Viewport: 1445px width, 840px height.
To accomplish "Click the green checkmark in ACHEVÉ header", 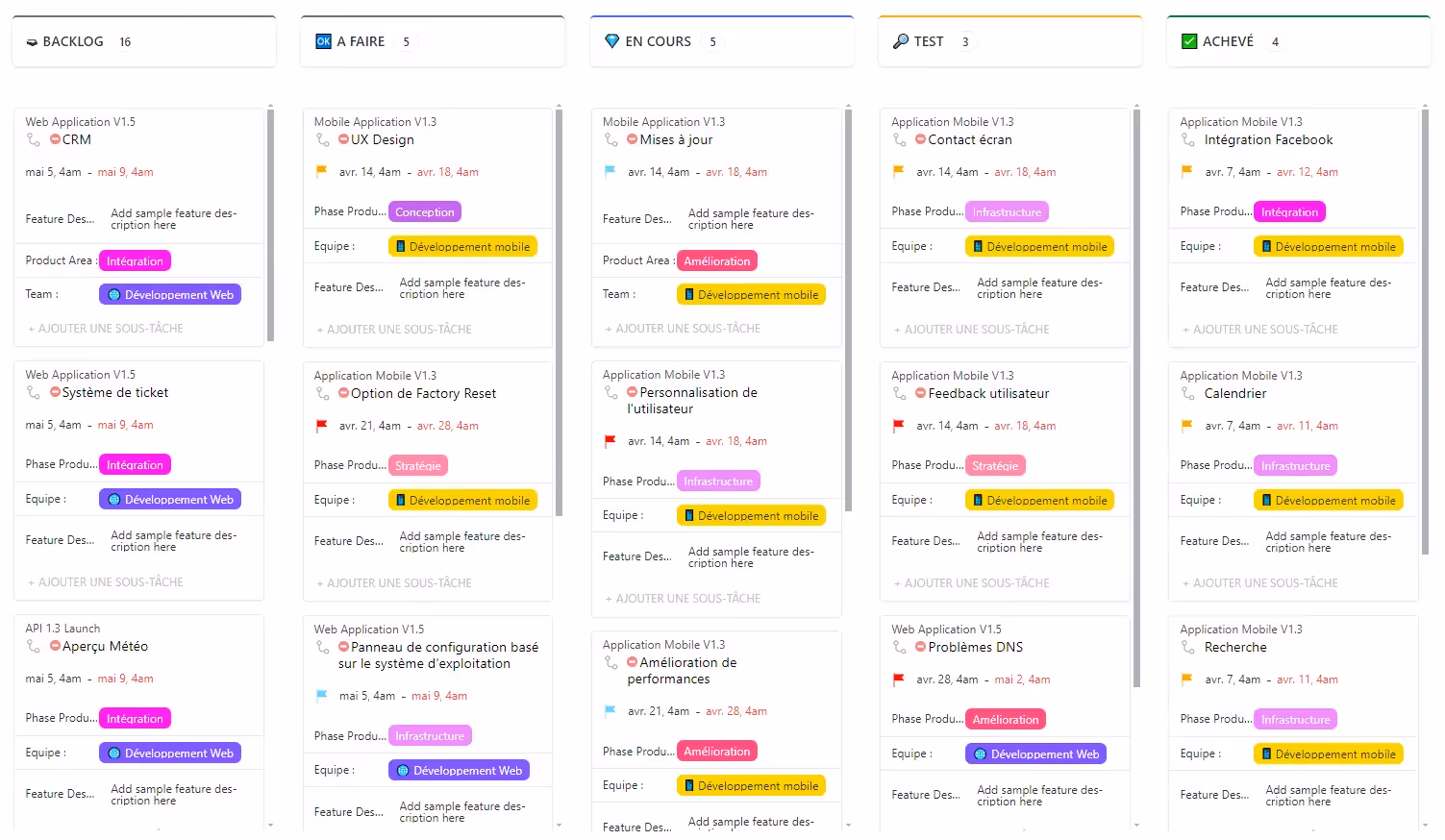I will tap(1189, 41).
